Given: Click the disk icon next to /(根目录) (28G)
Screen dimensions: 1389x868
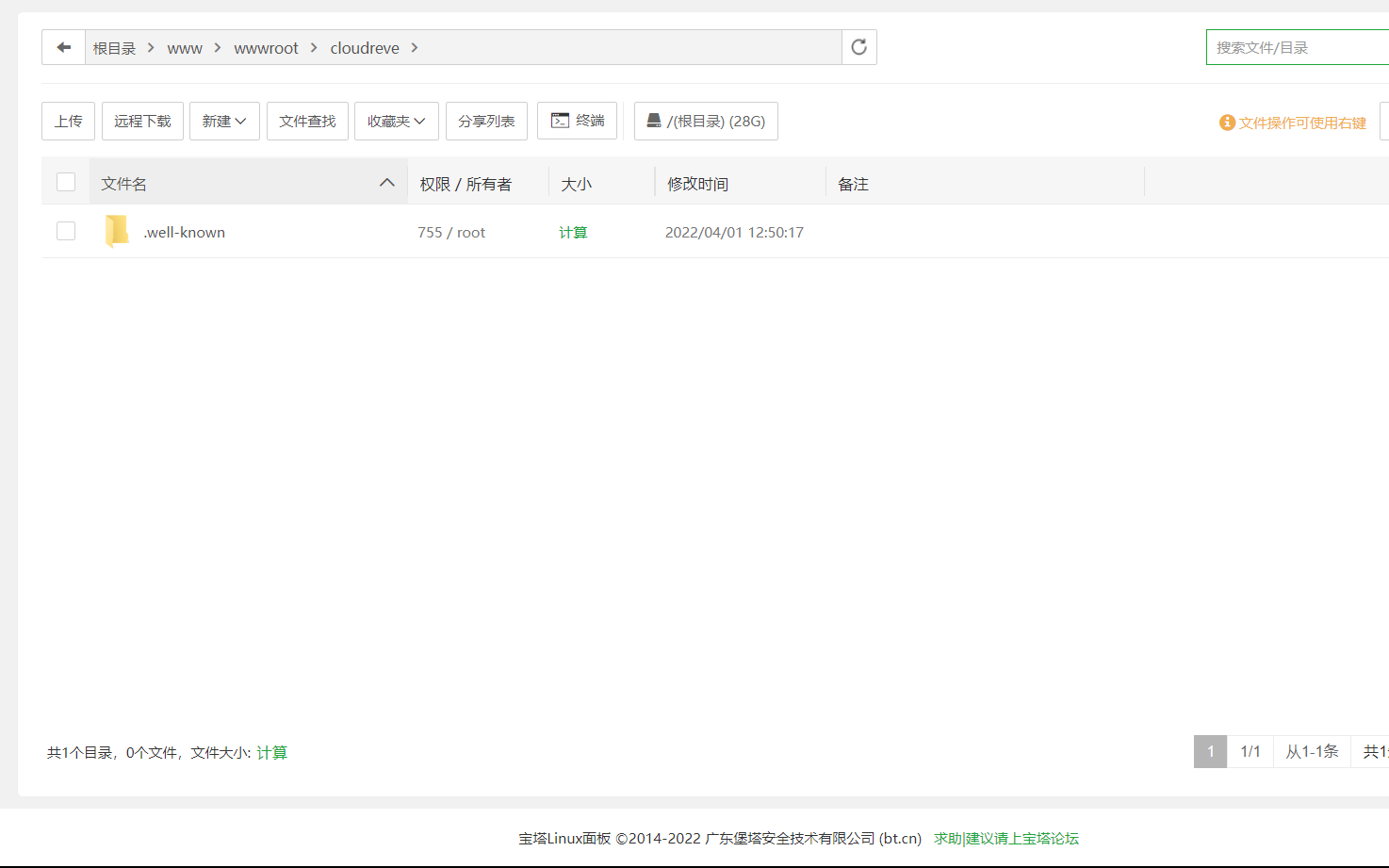Looking at the screenshot, I should 653,120.
